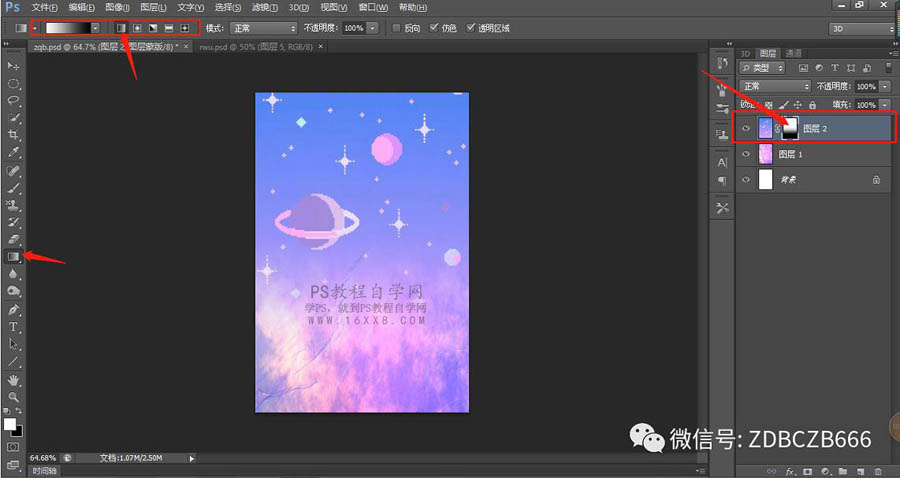
Task: Select the History Brush tool
Action: (13, 222)
